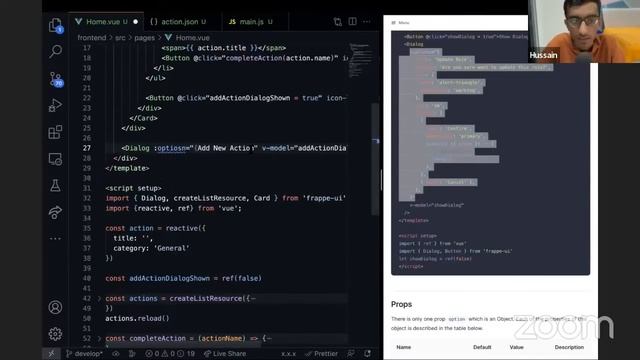Select pages in breadcrumb path
The height and width of the screenshot is (360, 640).
[x=144, y=38]
